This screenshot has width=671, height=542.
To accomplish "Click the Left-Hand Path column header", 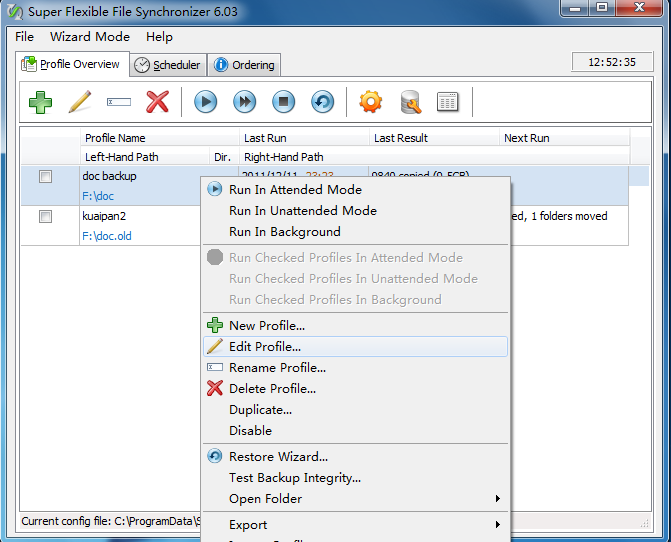I will click(145, 157).
